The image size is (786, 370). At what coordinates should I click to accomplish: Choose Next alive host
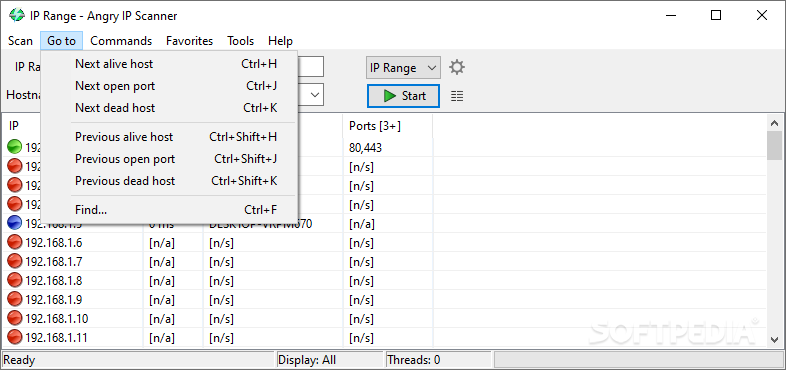pos(169,64)
